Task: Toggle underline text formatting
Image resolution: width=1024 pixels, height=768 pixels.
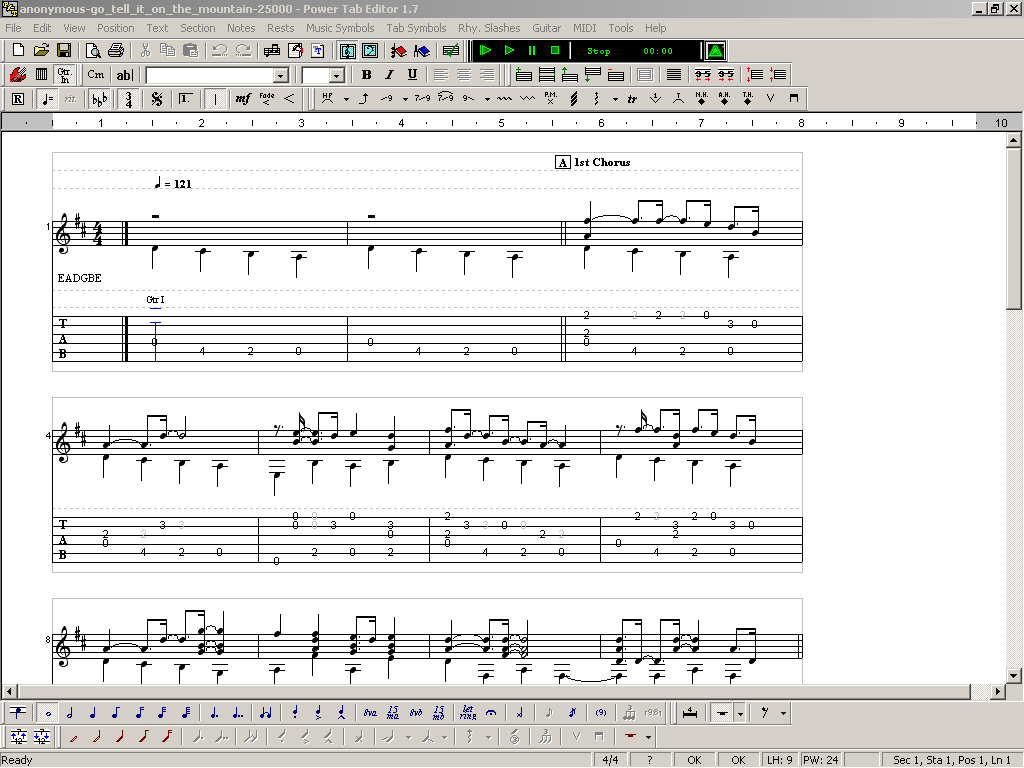Action: (x=412, y=74)
